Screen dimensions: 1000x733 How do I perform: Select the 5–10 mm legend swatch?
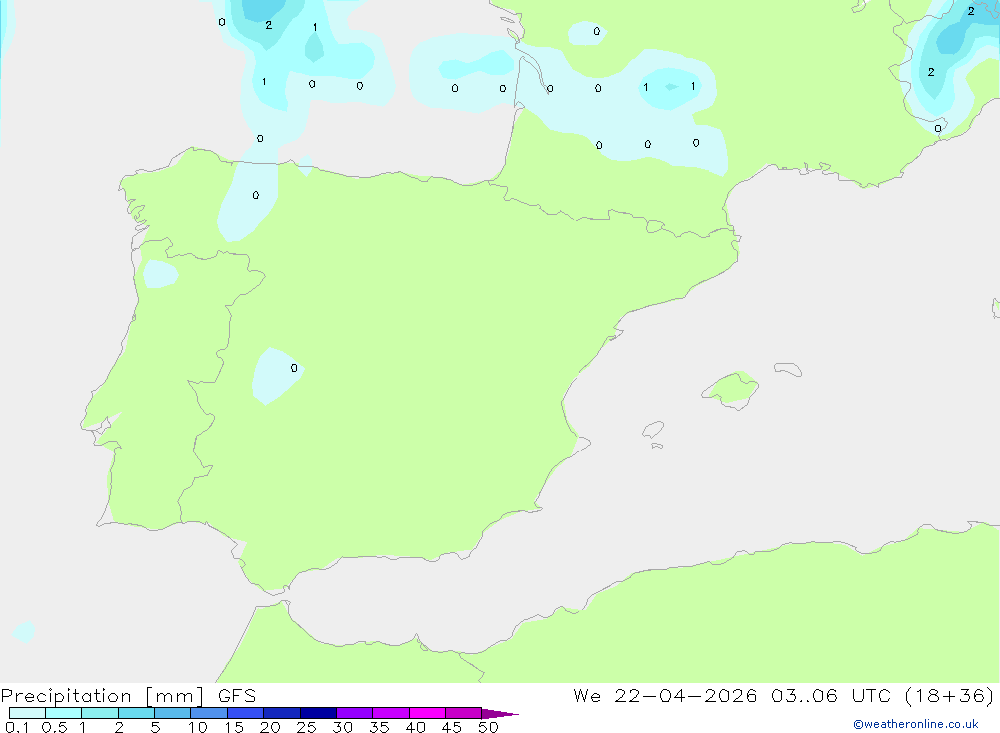[173, 713]
